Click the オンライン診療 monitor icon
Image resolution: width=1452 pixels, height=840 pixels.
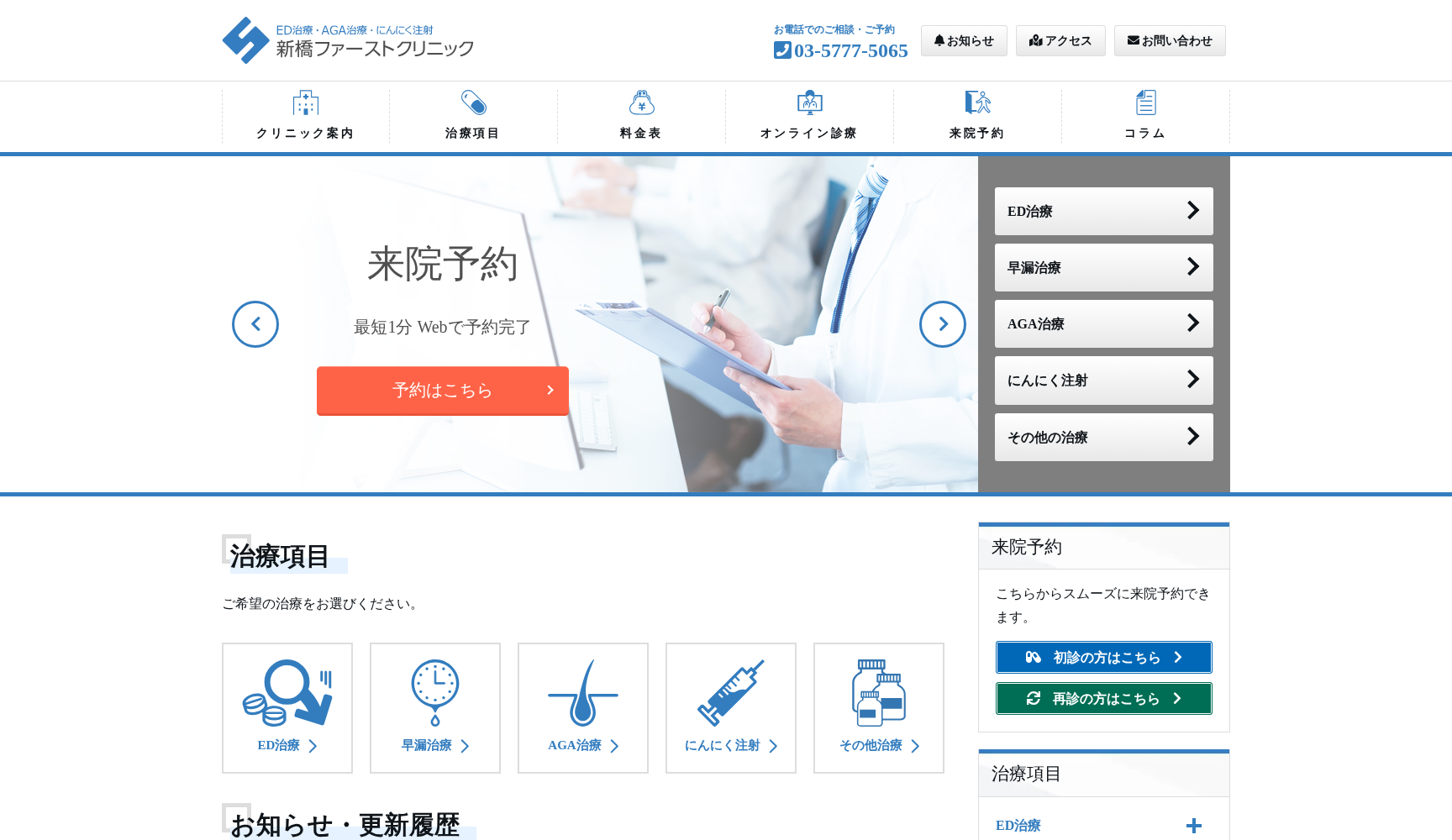[x=809, y=102]
